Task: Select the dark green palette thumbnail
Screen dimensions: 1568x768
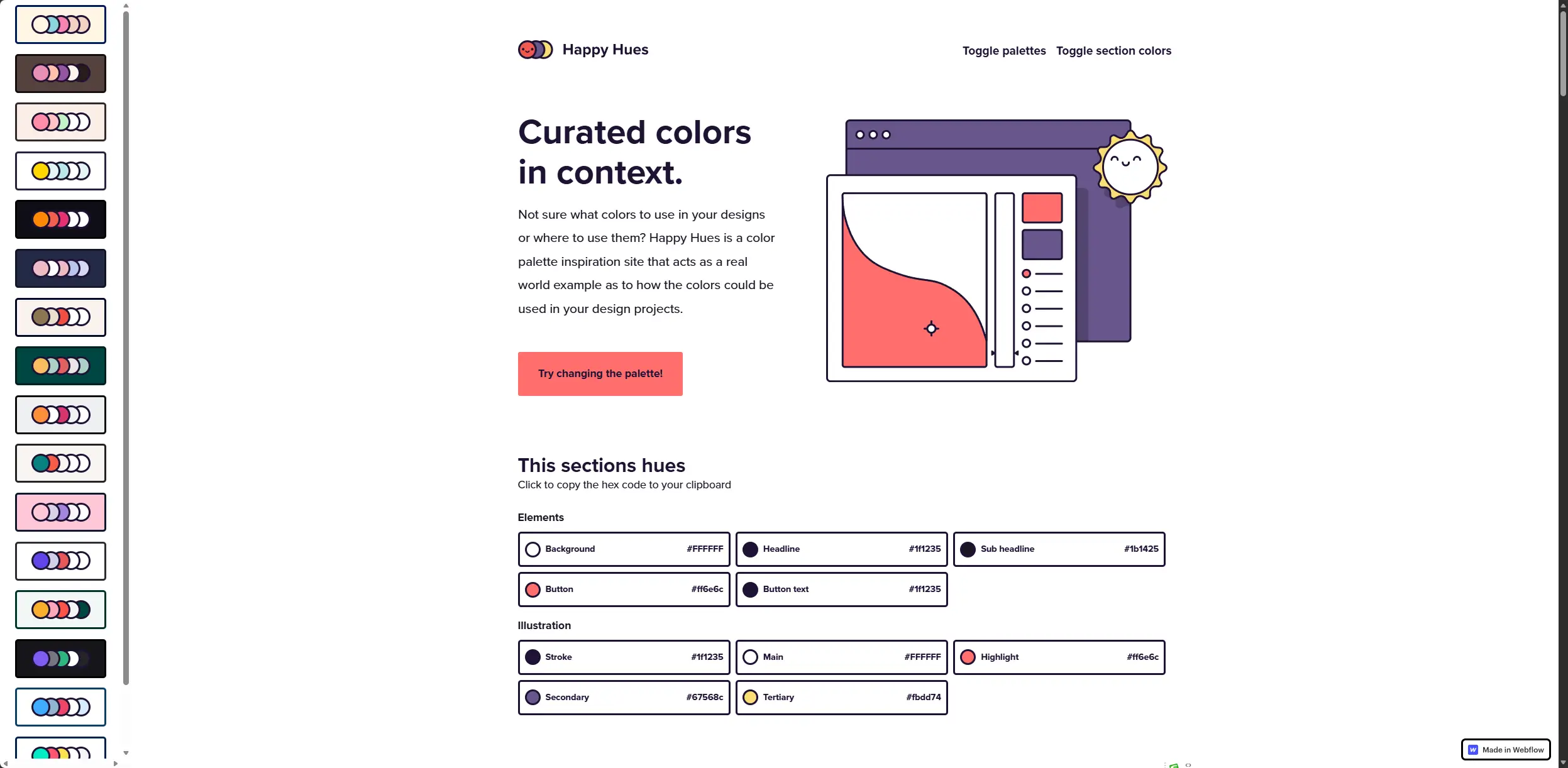Action: (x=60, y=366)
